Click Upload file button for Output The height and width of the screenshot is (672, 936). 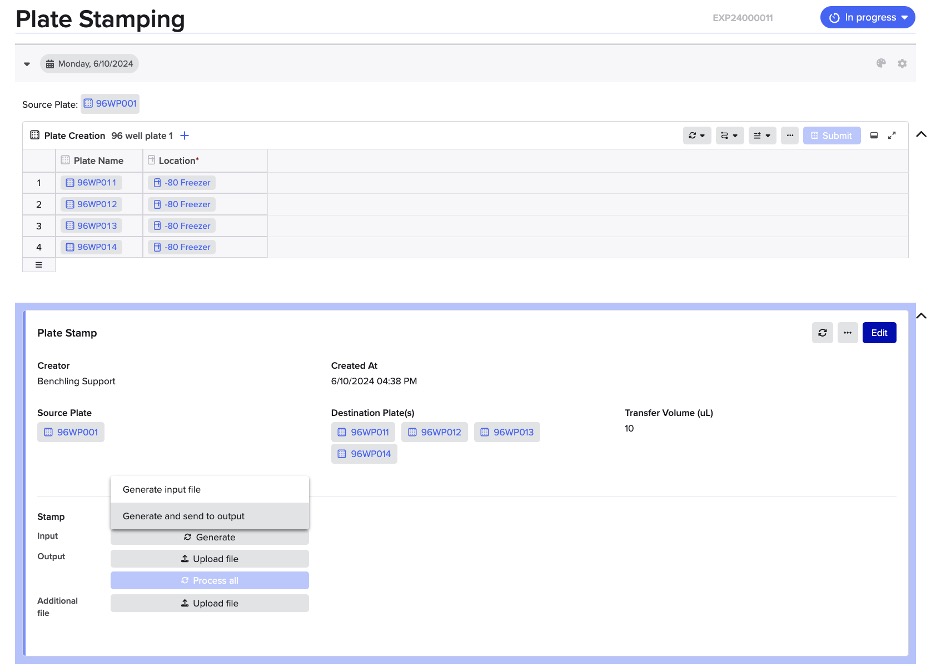pos(209,559)
